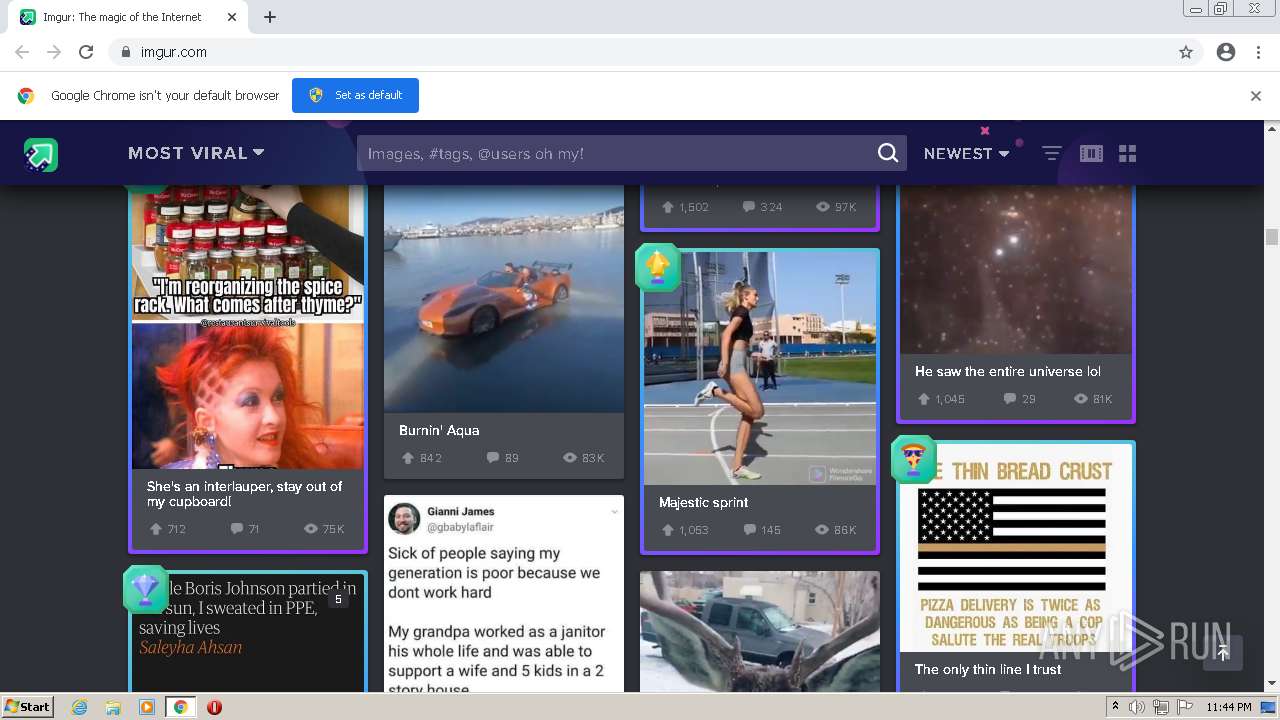1280x720 pixels.
Task: Open "He saw the entire universe lol" title
Action: pos(1008,371)
